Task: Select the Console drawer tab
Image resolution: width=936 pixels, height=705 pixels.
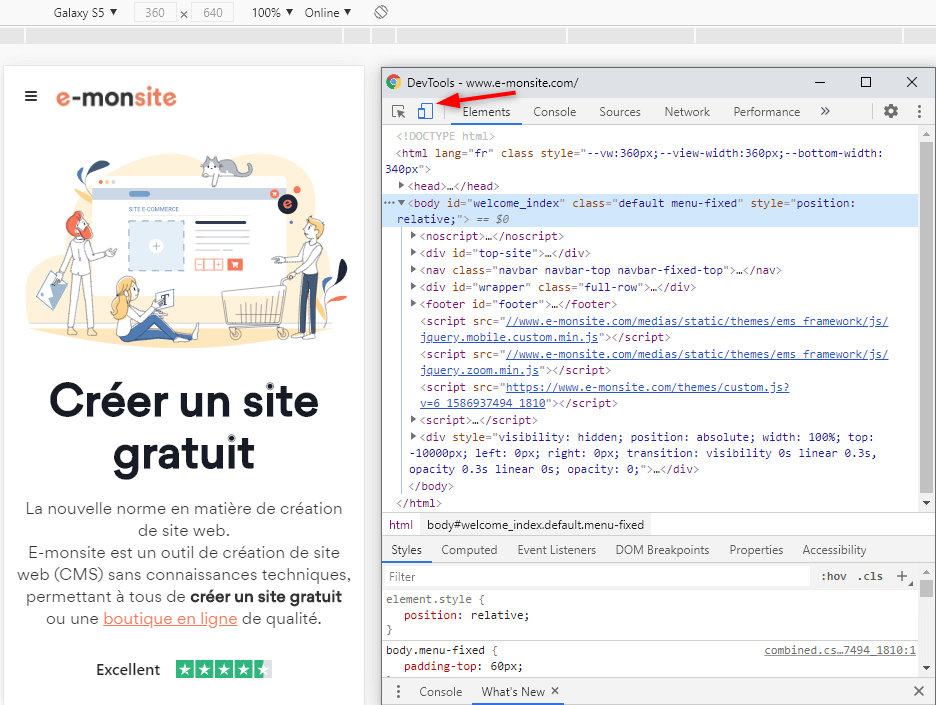Action: click(441, 691)
